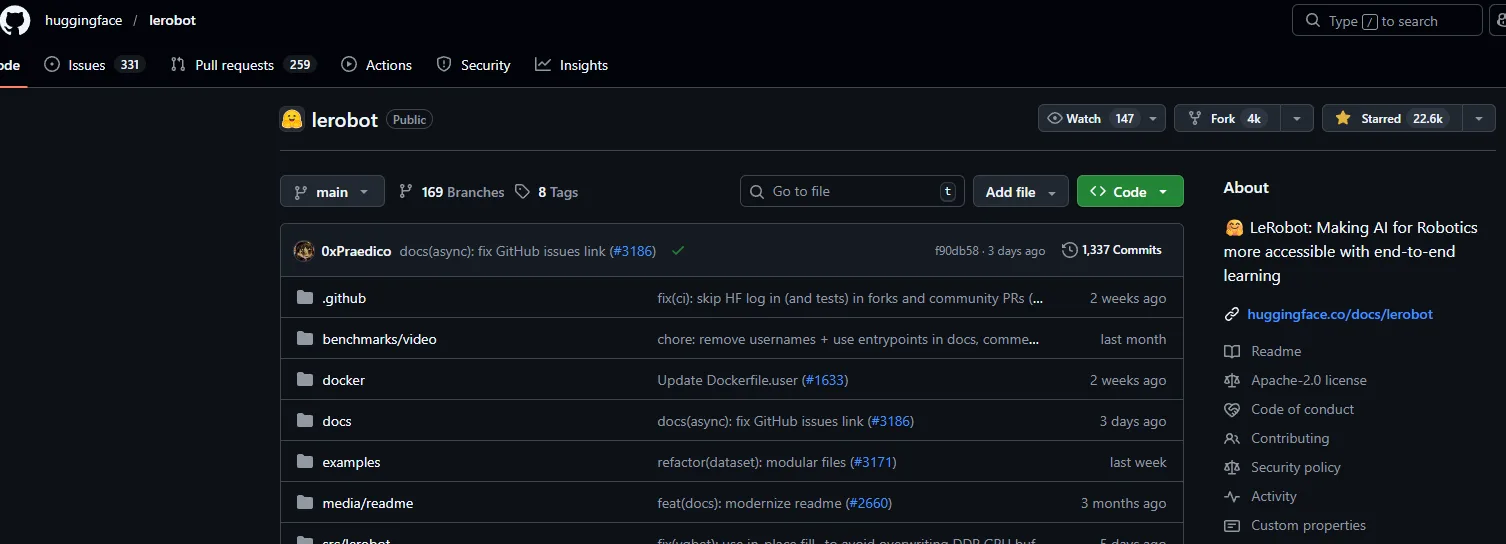Screen dimensions: 1506x544
Task: Click the commit history clock icon
Action: pyautogui.click(x=1069, y=250)
